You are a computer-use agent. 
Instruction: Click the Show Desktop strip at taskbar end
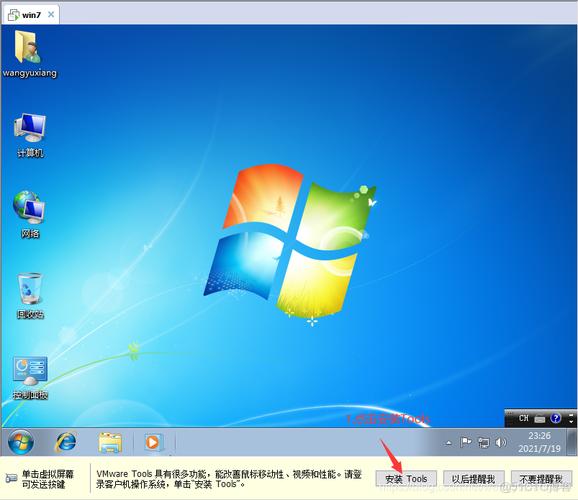click(572, 442)
